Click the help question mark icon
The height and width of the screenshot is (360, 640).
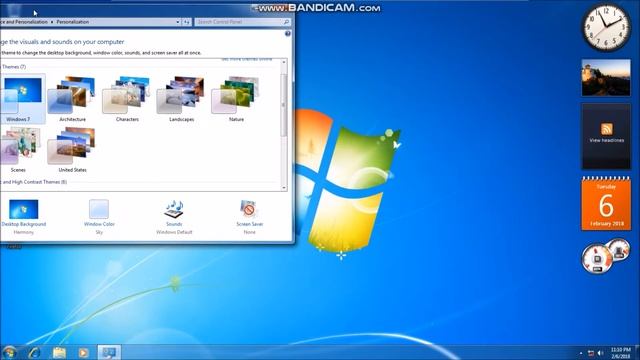pyautogui.click(x=288, y=34)
